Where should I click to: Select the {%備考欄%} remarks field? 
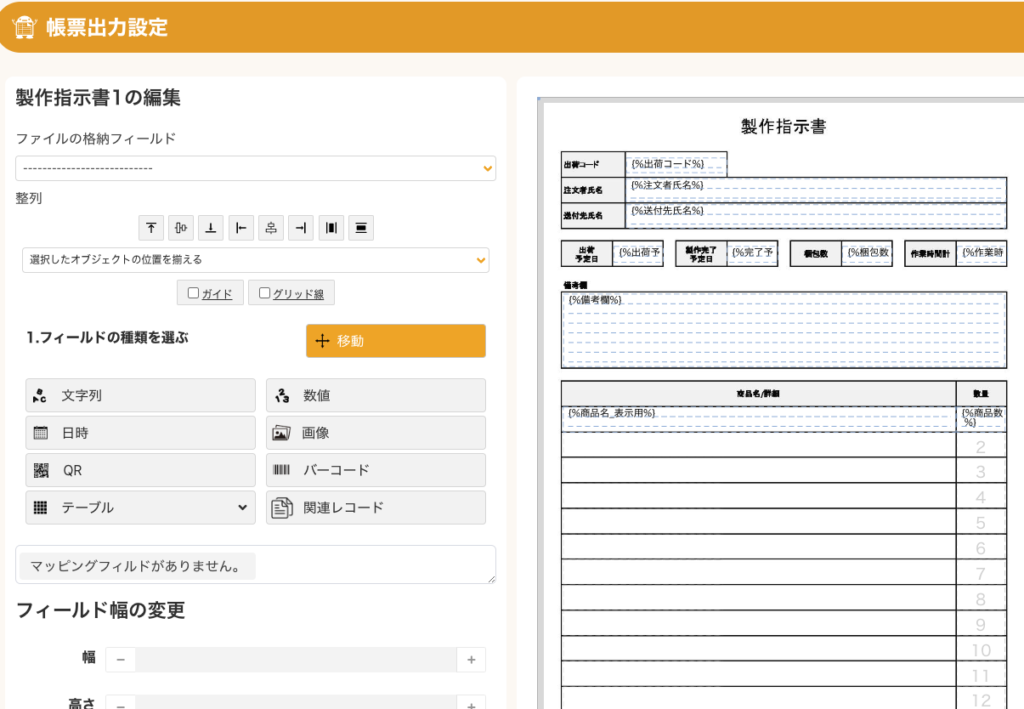[784, 330]
